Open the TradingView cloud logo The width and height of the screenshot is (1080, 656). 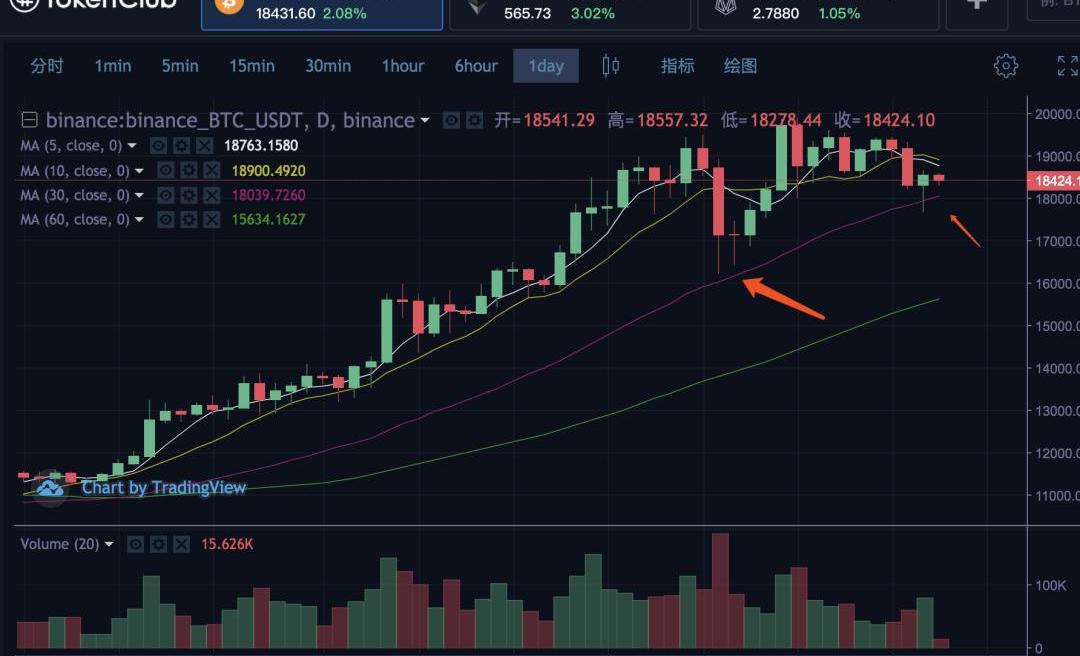50,488
